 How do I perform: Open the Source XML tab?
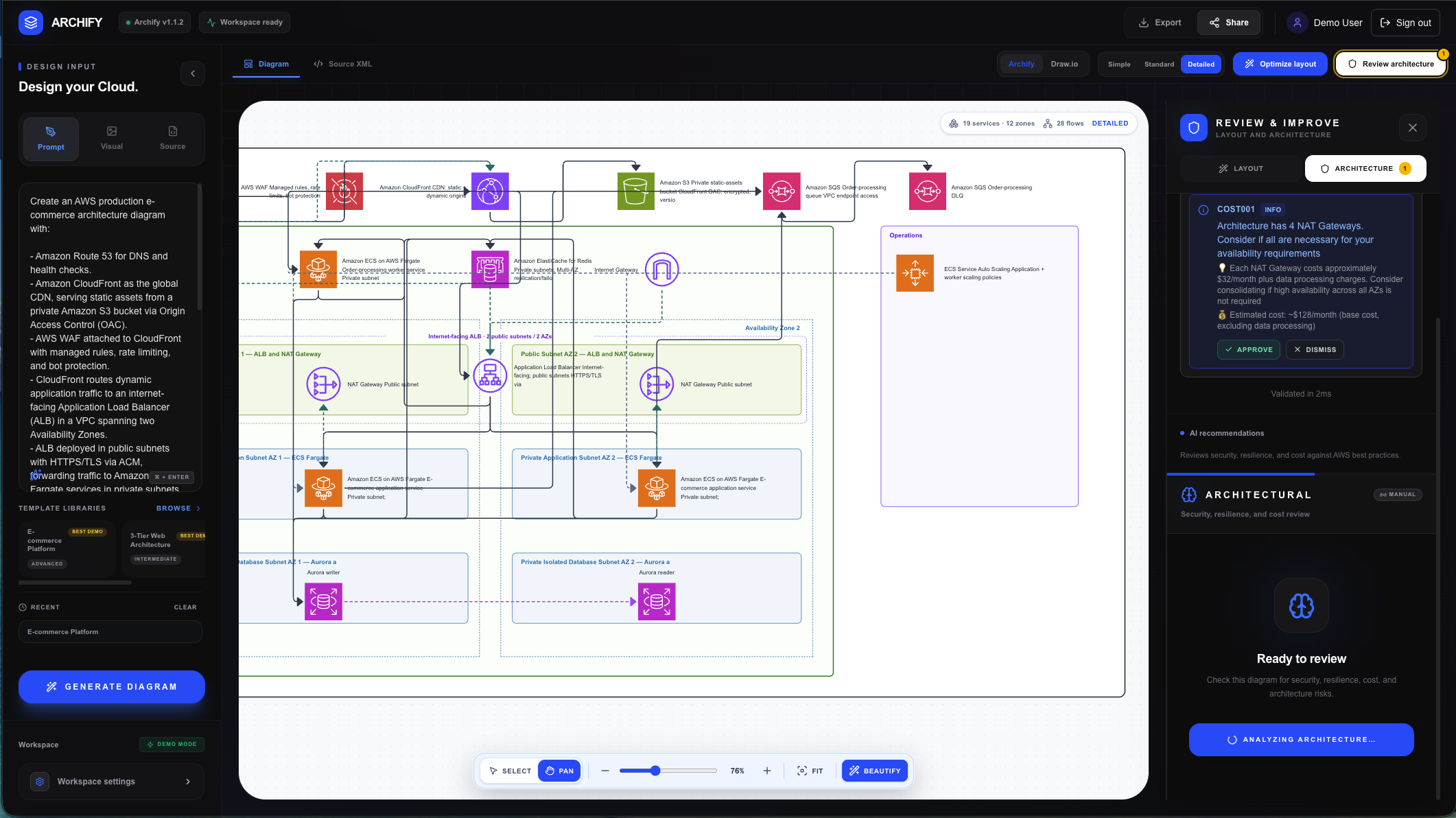(x=343, y=64)
